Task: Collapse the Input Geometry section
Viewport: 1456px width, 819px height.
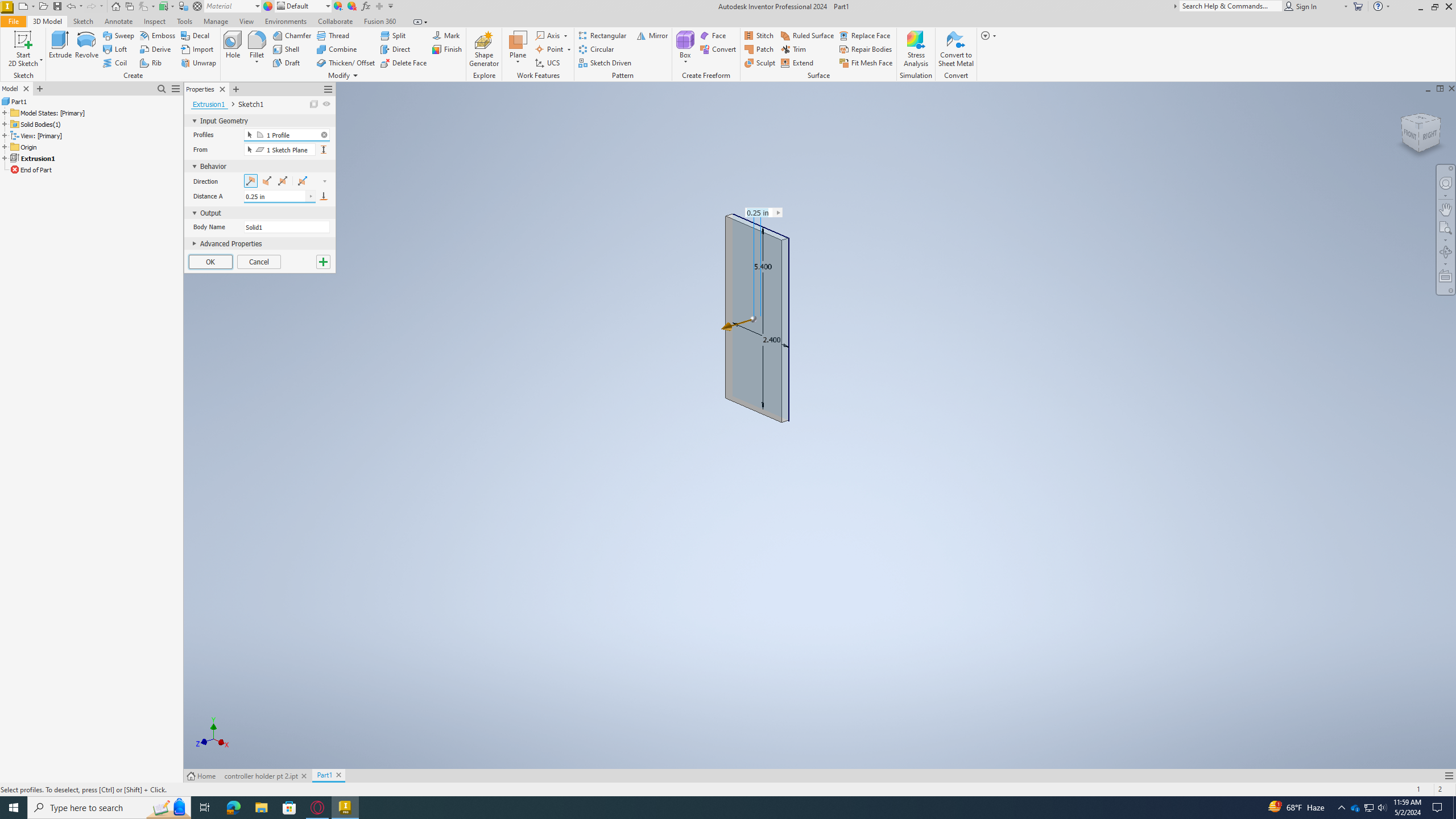Action: click(x=194, y=121)
